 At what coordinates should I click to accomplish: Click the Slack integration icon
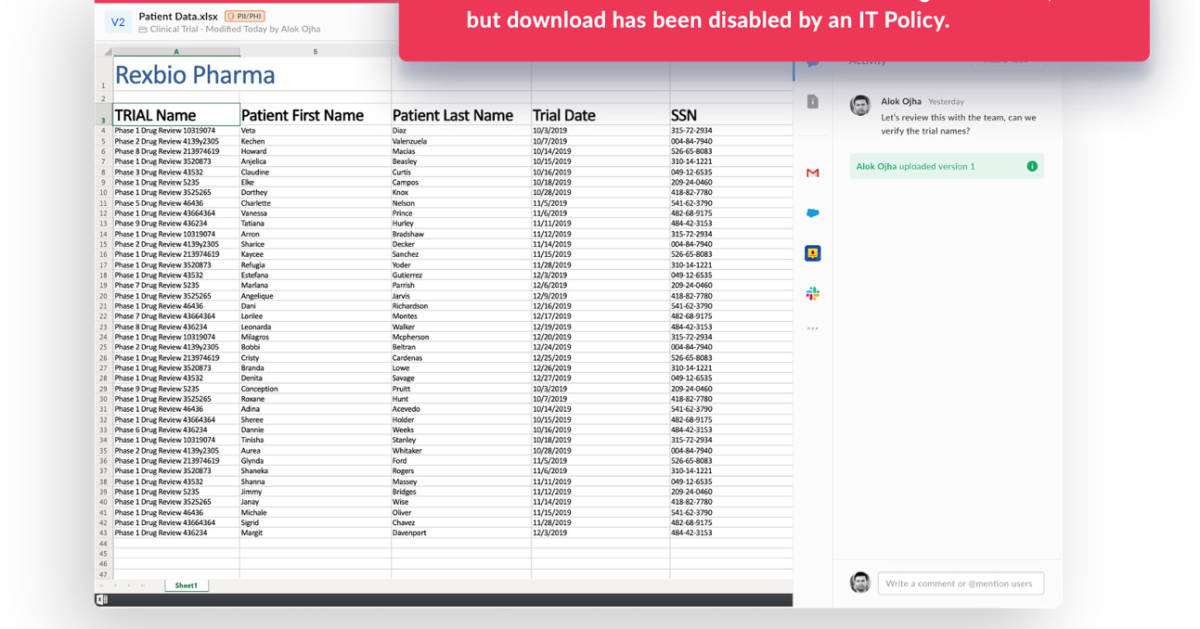click(x=813, y=293)
